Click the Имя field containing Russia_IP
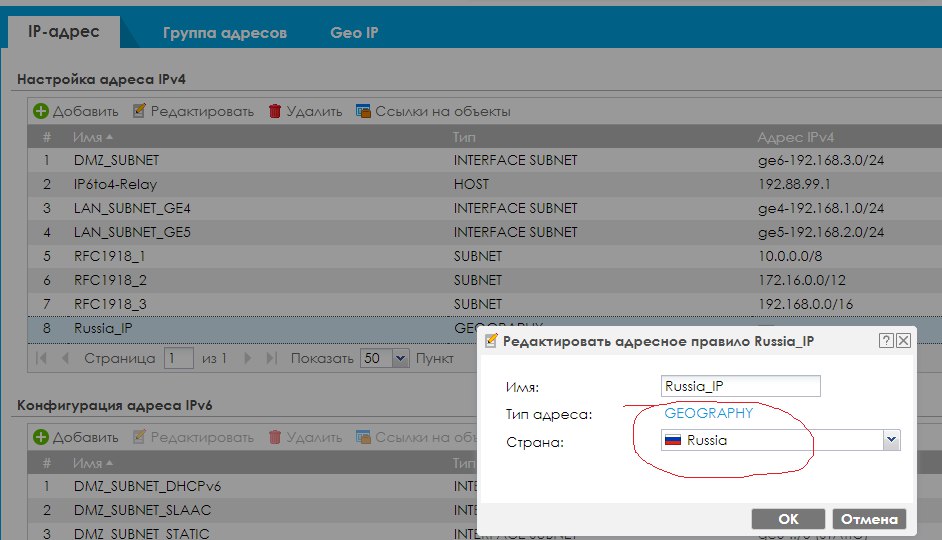Screen dimensions: 942x540 740,386
